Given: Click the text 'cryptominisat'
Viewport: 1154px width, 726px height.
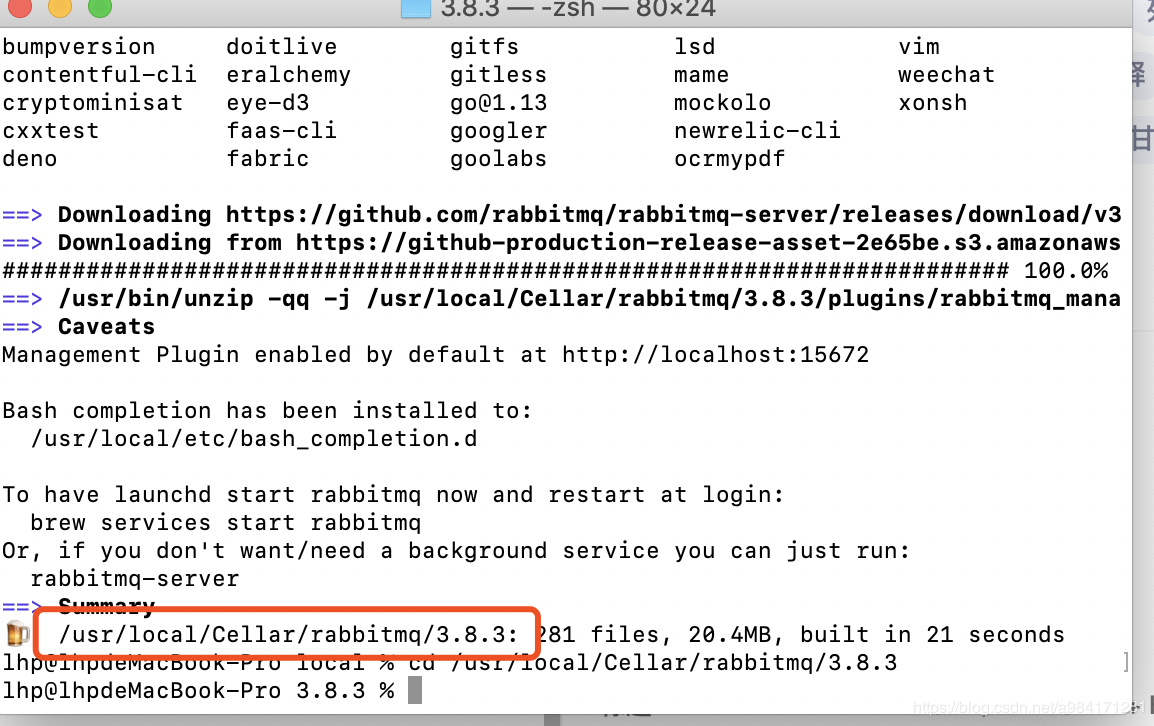Looking at the screenshot, I should click(x=93, y=103).
